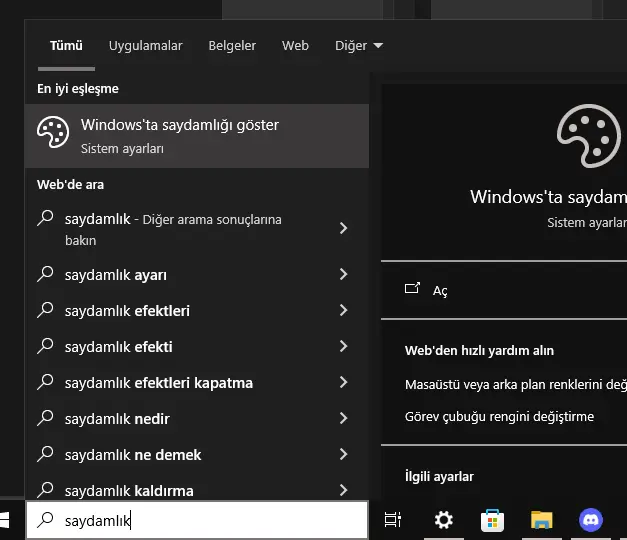627x540 pixels.
Task: Click palette icon beside best match result
Action: click(x=53, y=132)
